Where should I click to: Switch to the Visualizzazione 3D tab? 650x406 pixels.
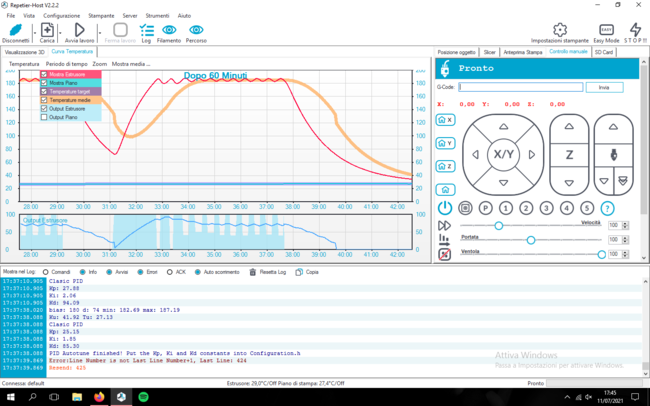[24, 51]
